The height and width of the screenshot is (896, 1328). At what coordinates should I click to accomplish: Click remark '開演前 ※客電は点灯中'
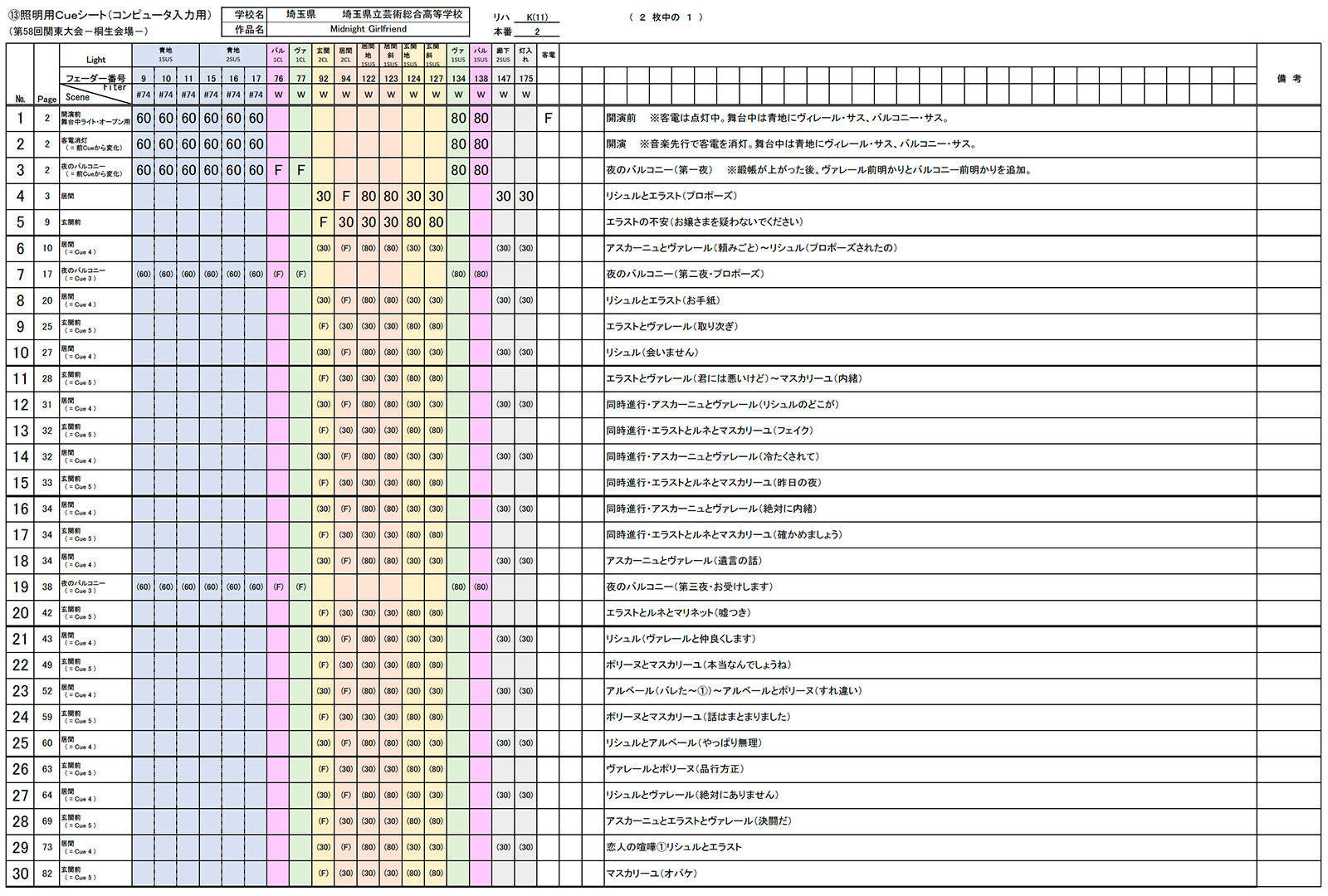(778, 119)
